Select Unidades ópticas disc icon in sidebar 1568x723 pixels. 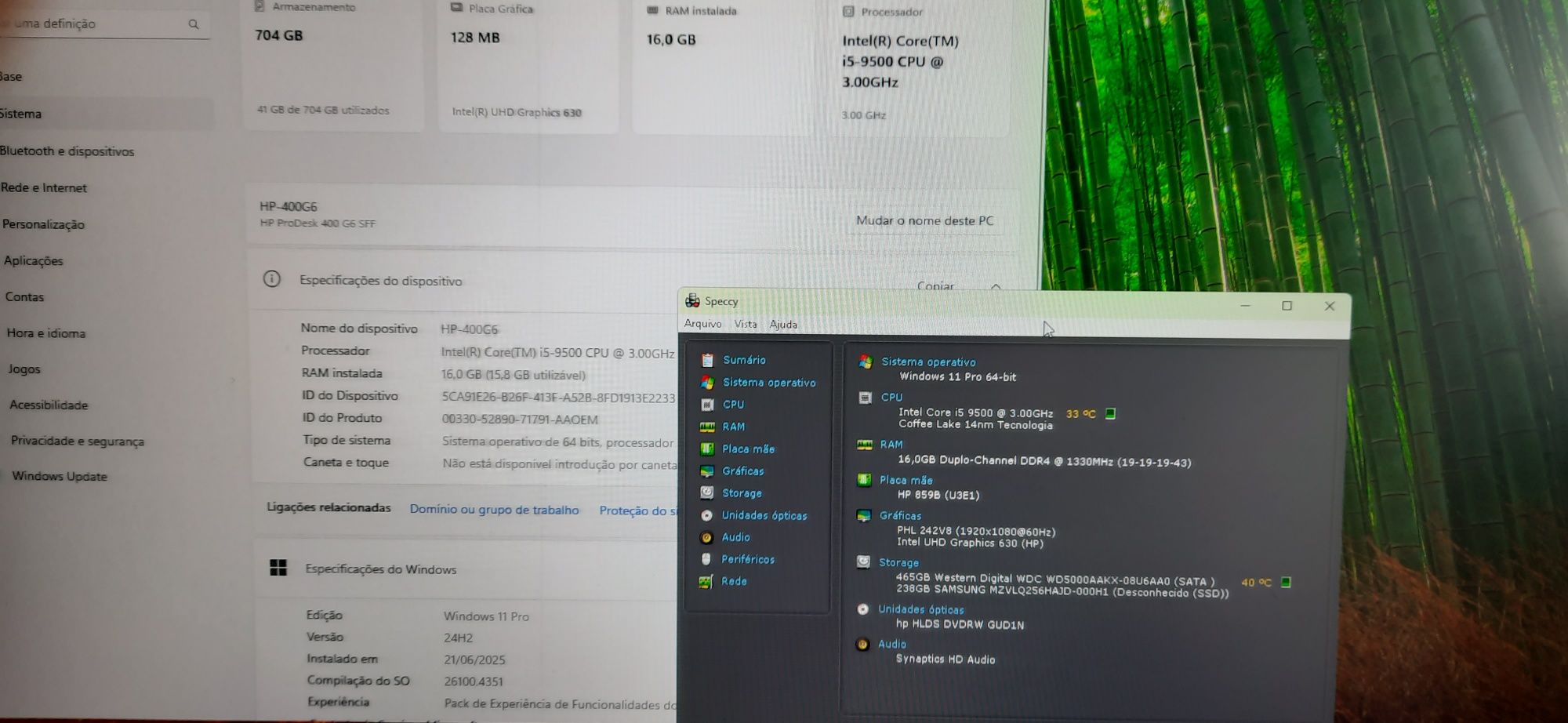coord(706,515)
